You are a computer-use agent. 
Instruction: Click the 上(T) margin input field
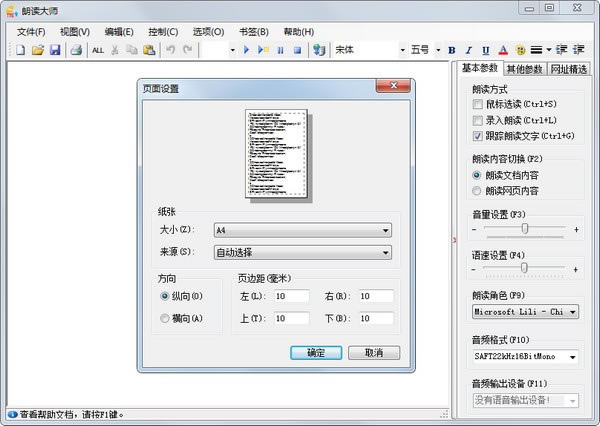click(292, 318)
